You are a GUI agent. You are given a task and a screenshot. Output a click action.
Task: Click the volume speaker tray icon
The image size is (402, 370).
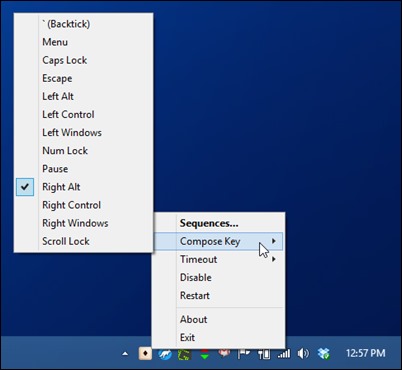coord(303,353)
